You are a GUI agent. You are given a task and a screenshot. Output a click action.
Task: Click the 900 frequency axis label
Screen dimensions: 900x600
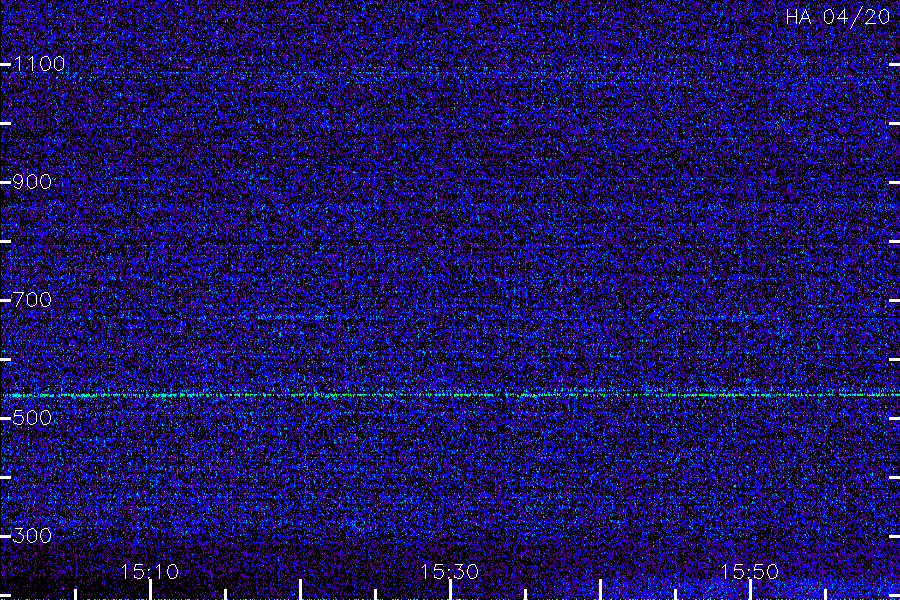(x=32, y=182)
